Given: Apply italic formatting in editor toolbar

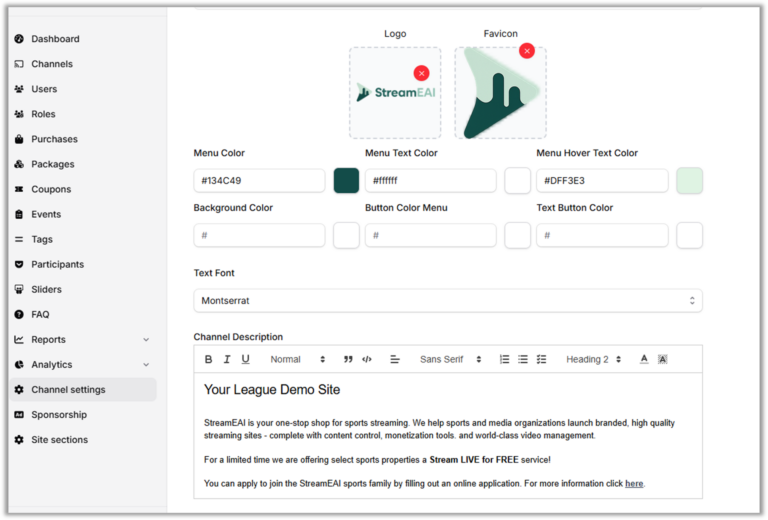Looking at the screenshot, I should pyautogui.click(x=227, y=359).
